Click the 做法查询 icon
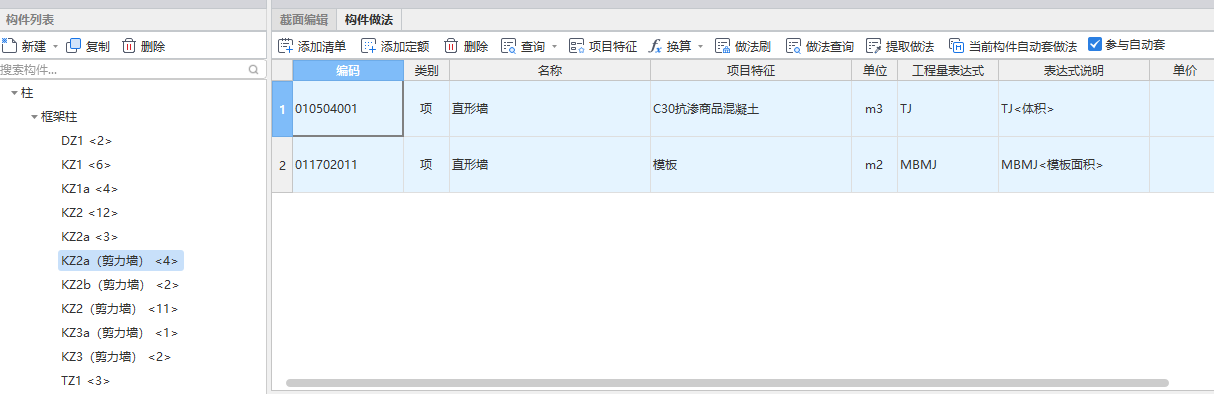The height and width of the screenshot is (394, 1214). click(x=794, y=46)
